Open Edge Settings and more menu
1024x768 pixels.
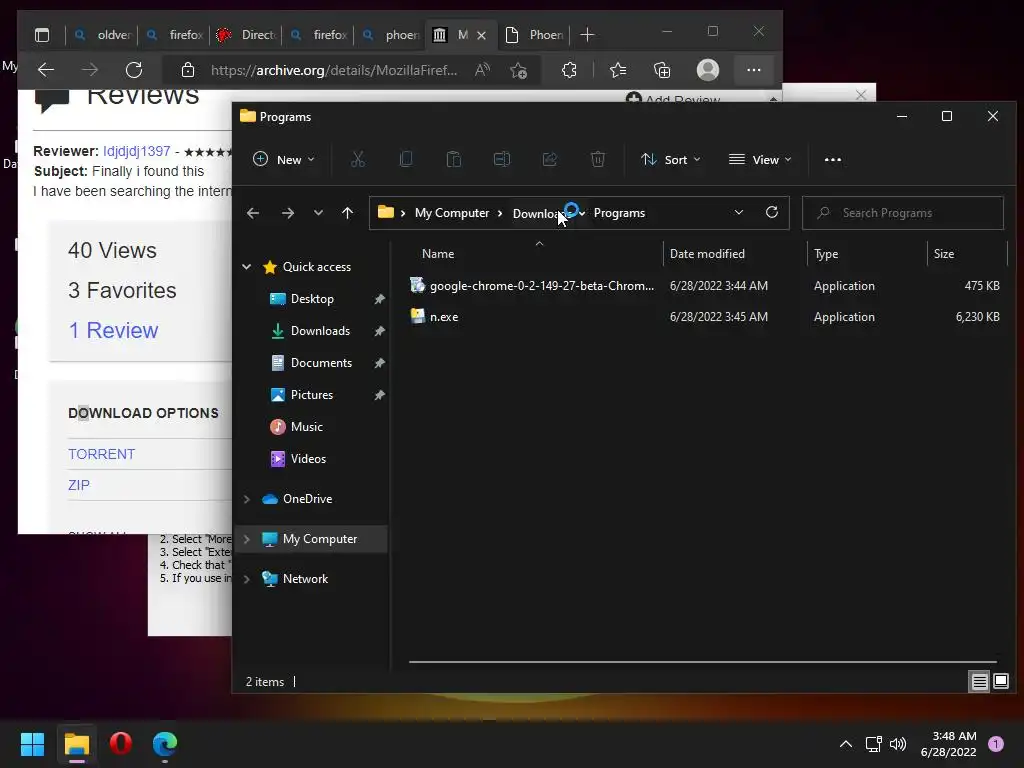pyautogui.click(x=754, y=70)
